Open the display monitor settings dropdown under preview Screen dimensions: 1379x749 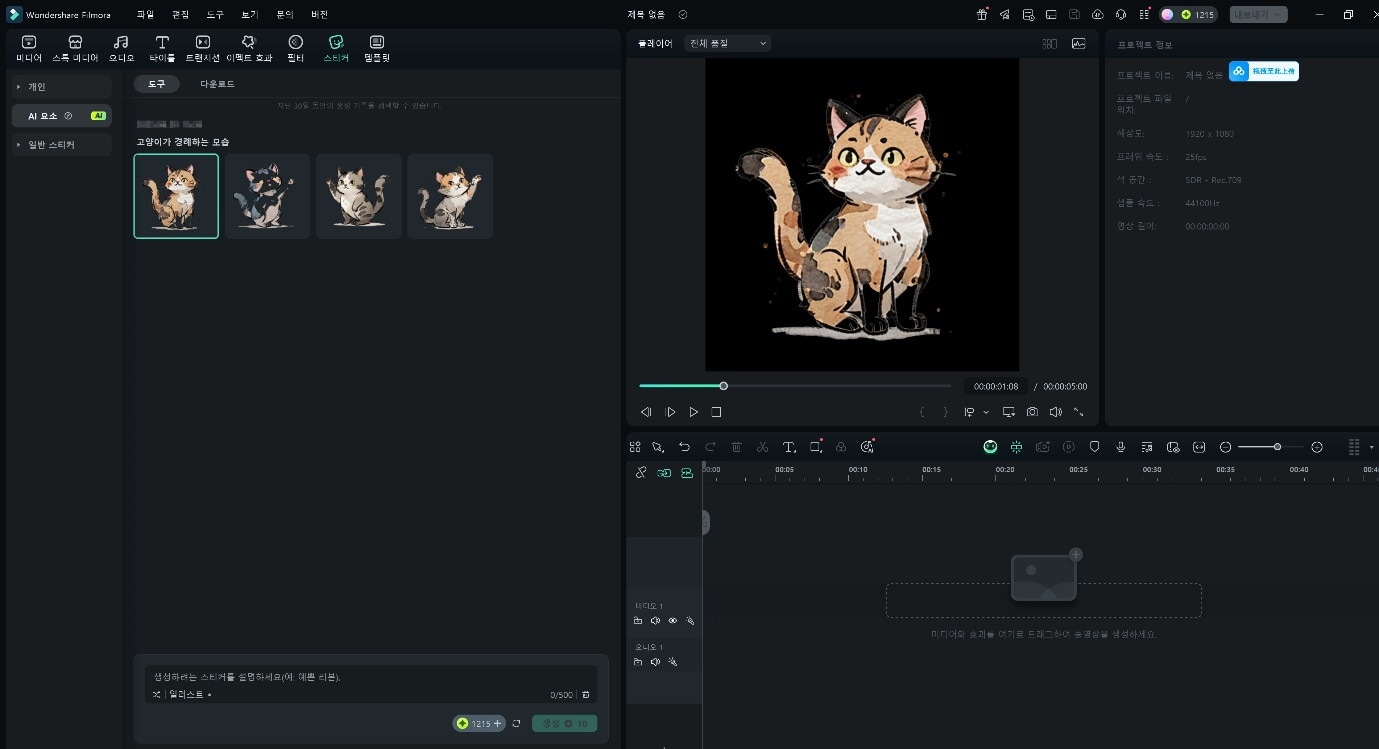[1009, 412]
